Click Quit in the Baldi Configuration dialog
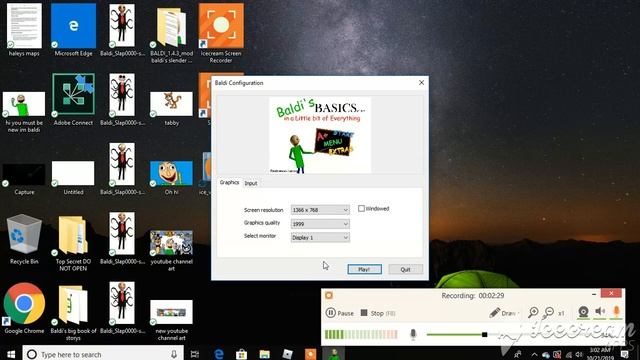Viewport: 640px width, 360px height. coord(405,269)
